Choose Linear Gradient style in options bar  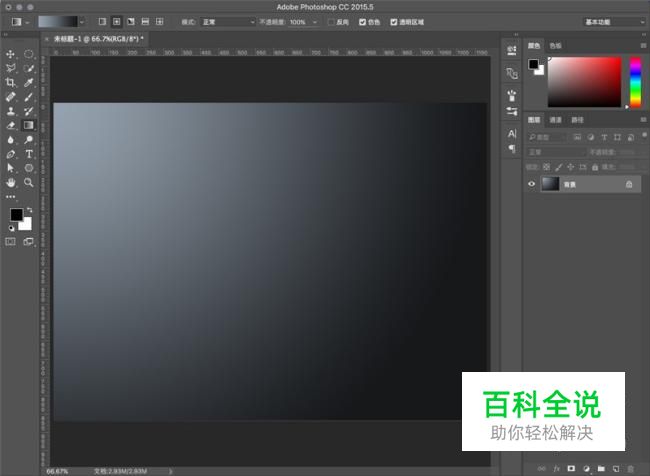(x=102, y=22)
